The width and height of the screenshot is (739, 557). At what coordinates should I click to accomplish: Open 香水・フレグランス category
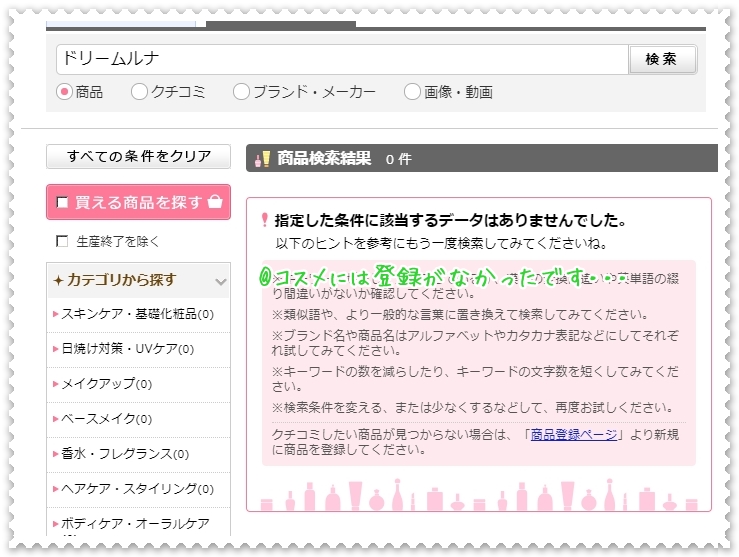tap(118, 454)
